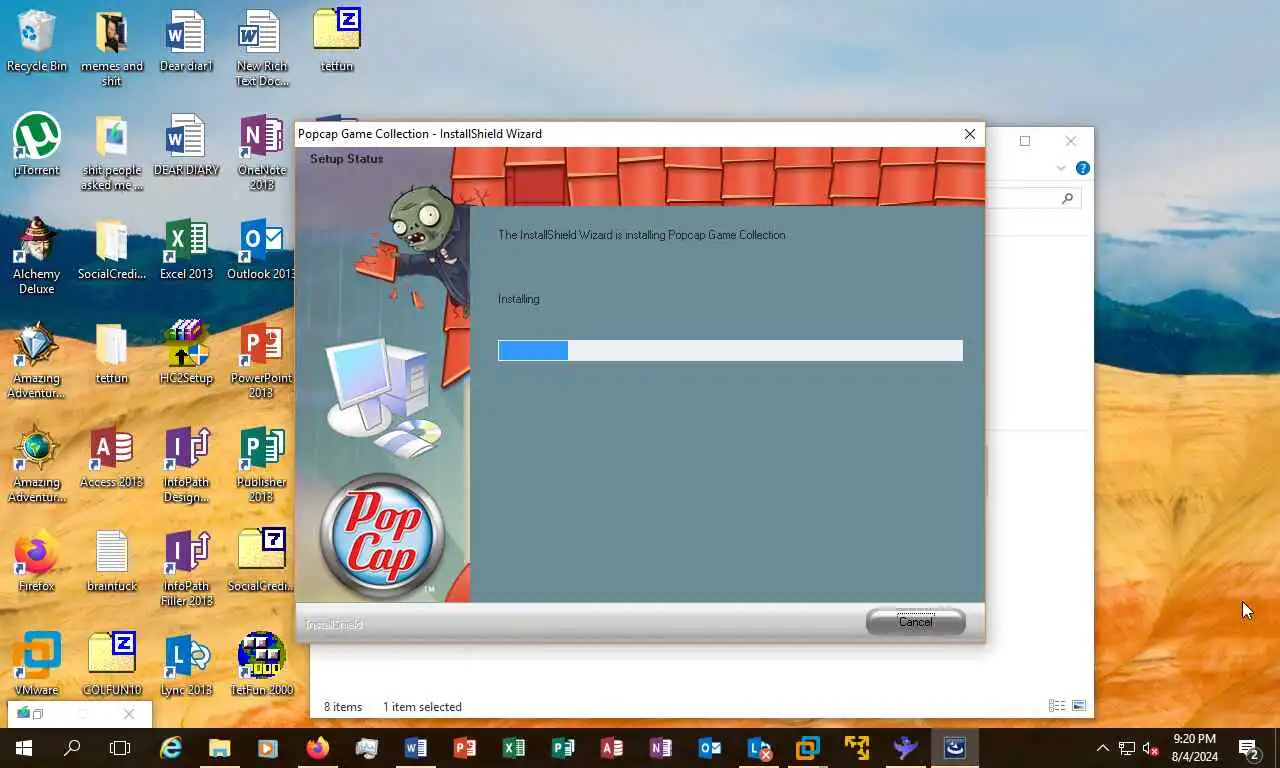Open Excel from the taskbar
1280x768 pixels.
514,748
